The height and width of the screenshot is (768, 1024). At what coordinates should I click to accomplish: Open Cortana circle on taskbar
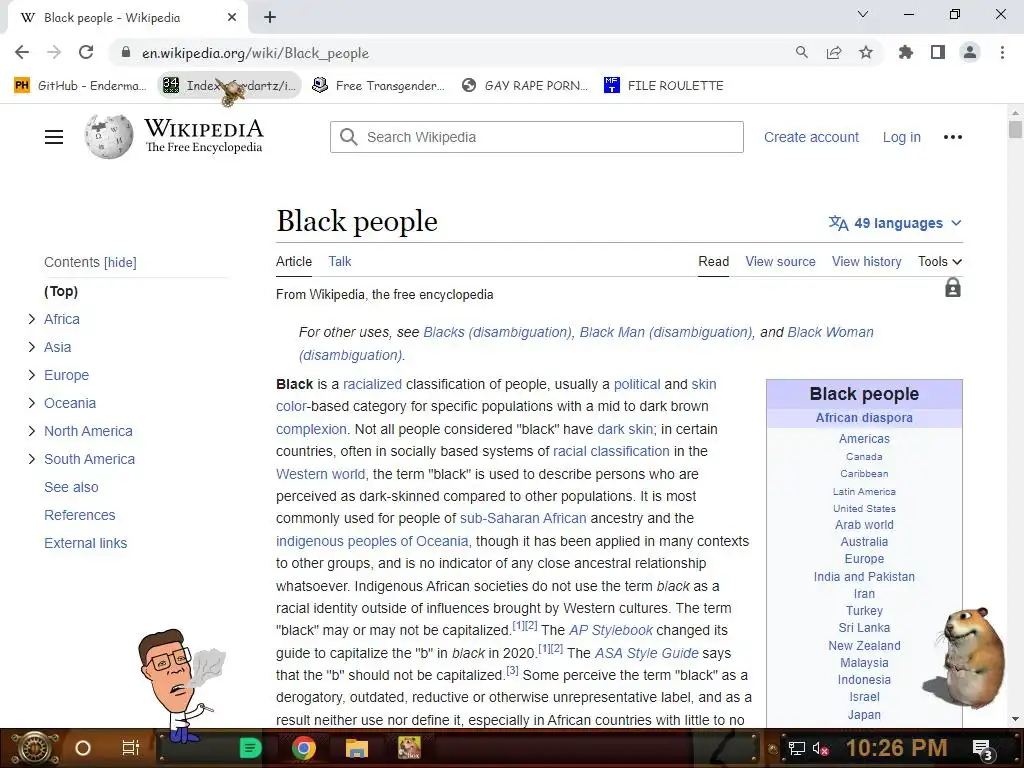(83, 748)
